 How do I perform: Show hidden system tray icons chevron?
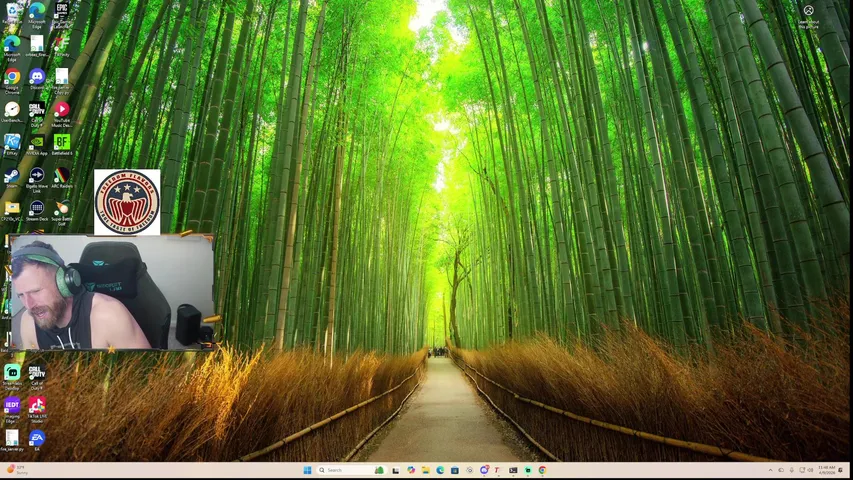point(770,470)
